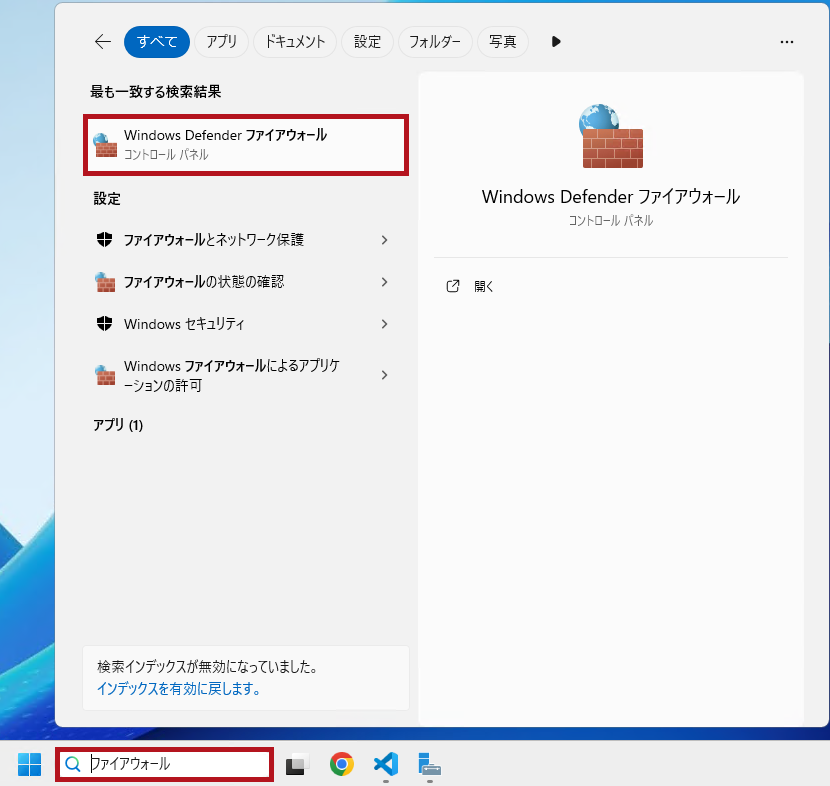Click the taskbar search box ファイアウォール
Viewport: 830px width, 786px height.
(x=165, y=764)
